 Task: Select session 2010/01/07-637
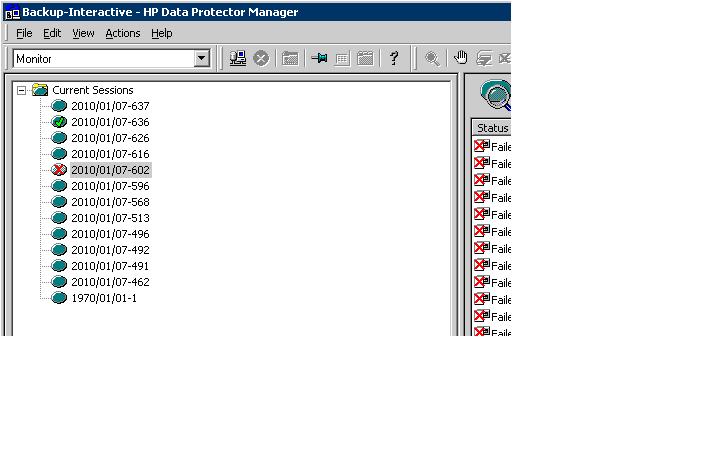click(x=110, y=106)
